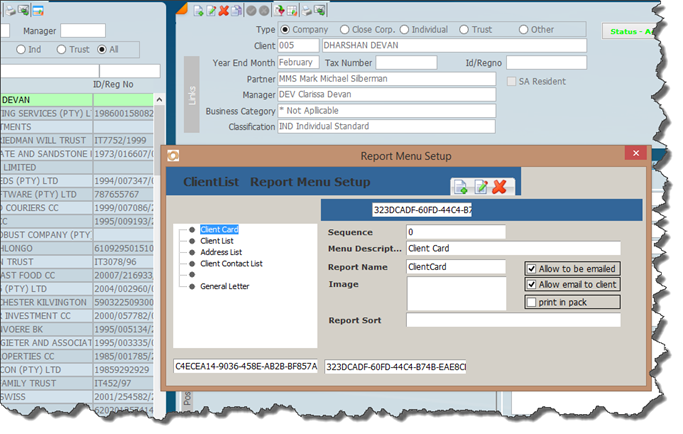Disable 'Allow to be emailed' checkbox
Screen dimensions: 683x434
pyautogui.click(x=531, y=268)
